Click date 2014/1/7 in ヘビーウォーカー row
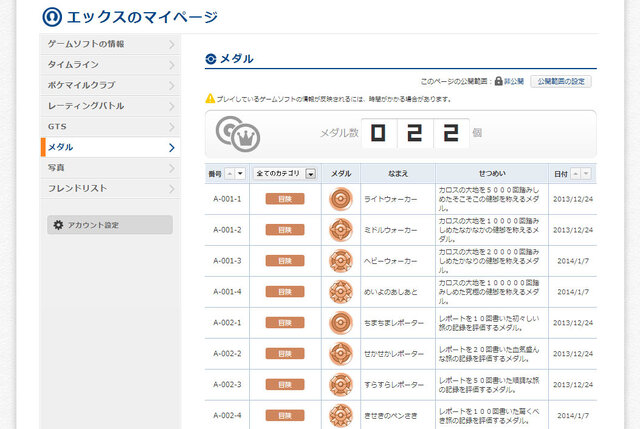Viewport: 640px width, 429px height. [x=573, y=261]
